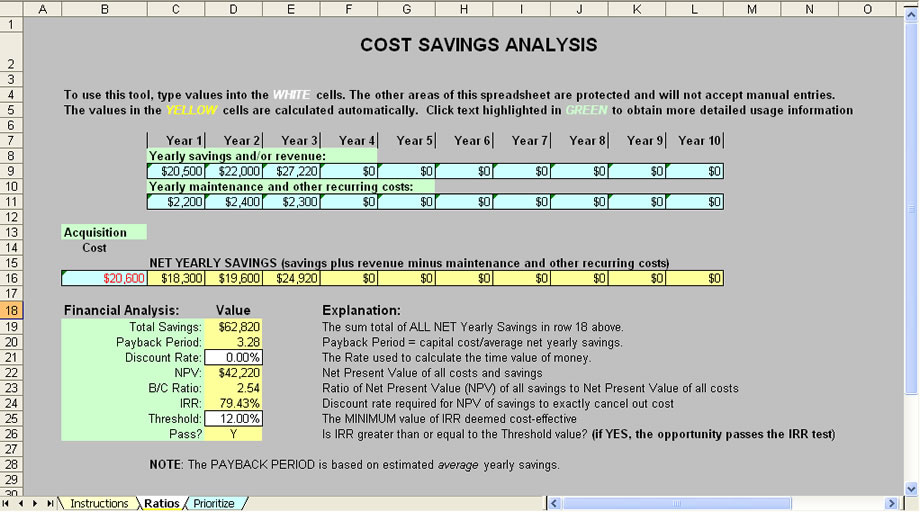The image size is (920, 512).
Task: Select the Threshold 12.00% input cell
Action: pos(233,418)
